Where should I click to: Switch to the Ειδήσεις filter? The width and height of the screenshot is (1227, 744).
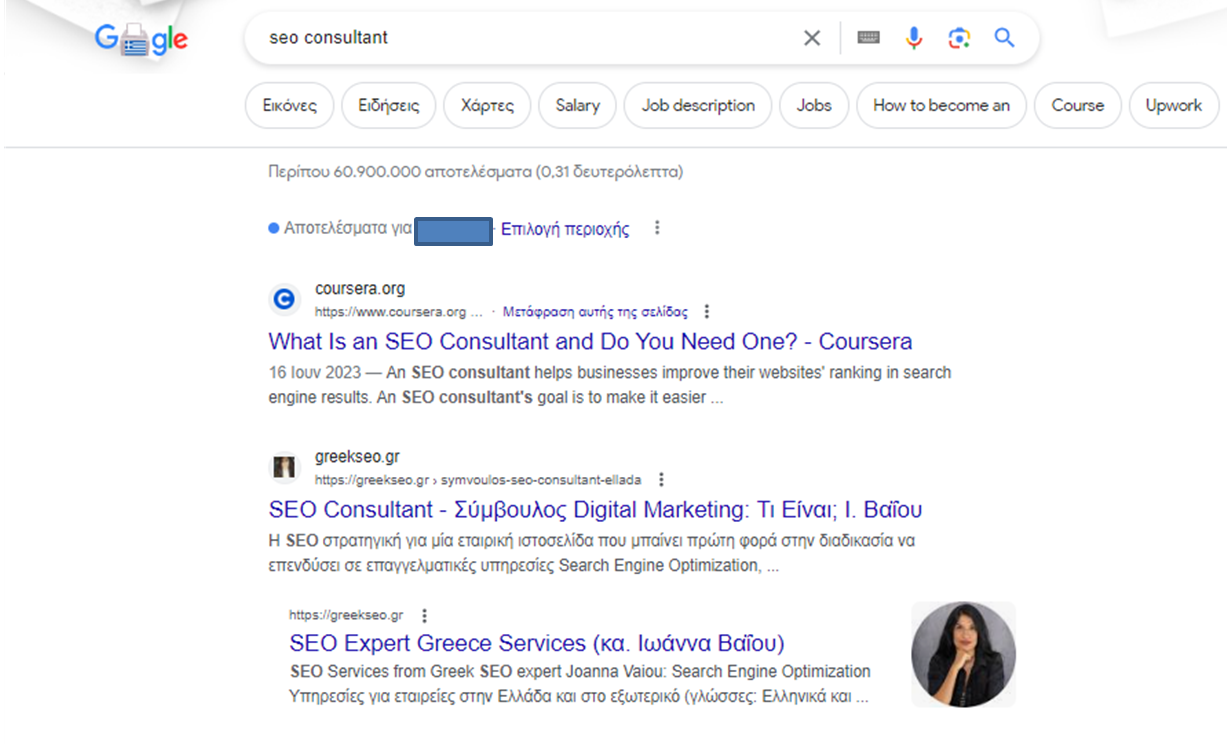[x=389, y=105]
